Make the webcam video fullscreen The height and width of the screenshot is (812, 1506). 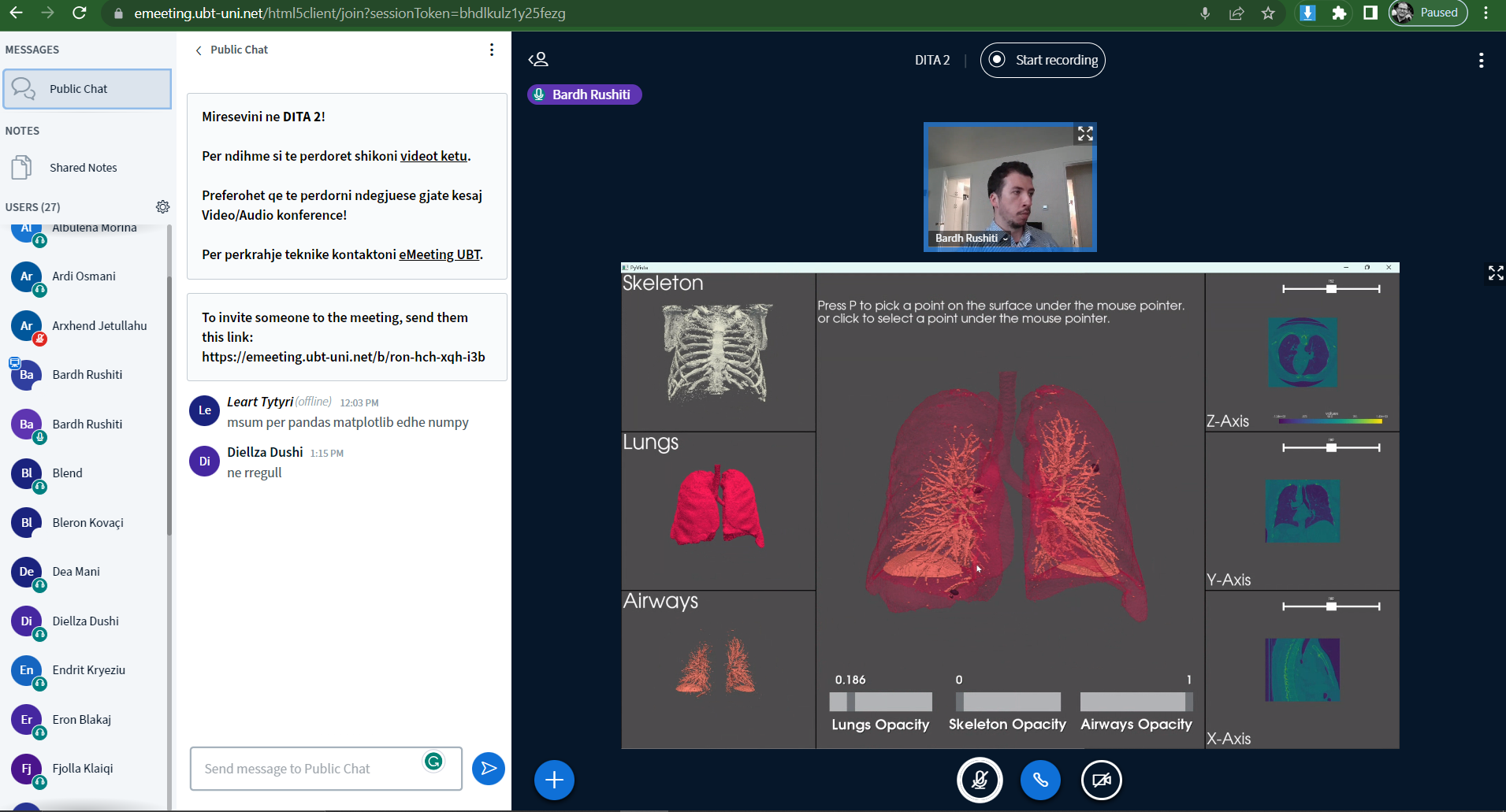[x=1085, y=134]
